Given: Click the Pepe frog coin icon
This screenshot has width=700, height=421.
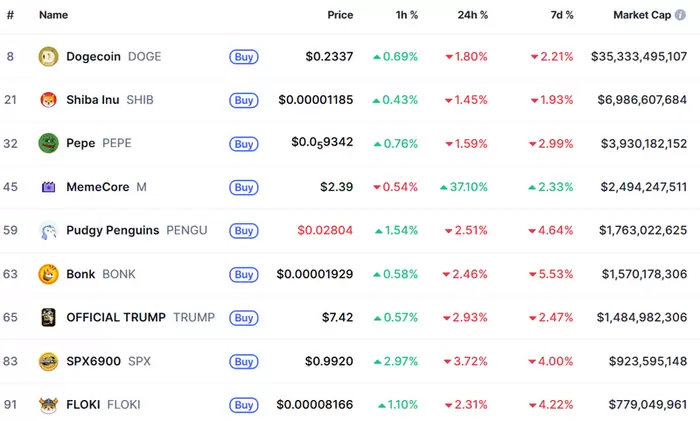Looking at the screenshot, I should click(x=48, y=143).
